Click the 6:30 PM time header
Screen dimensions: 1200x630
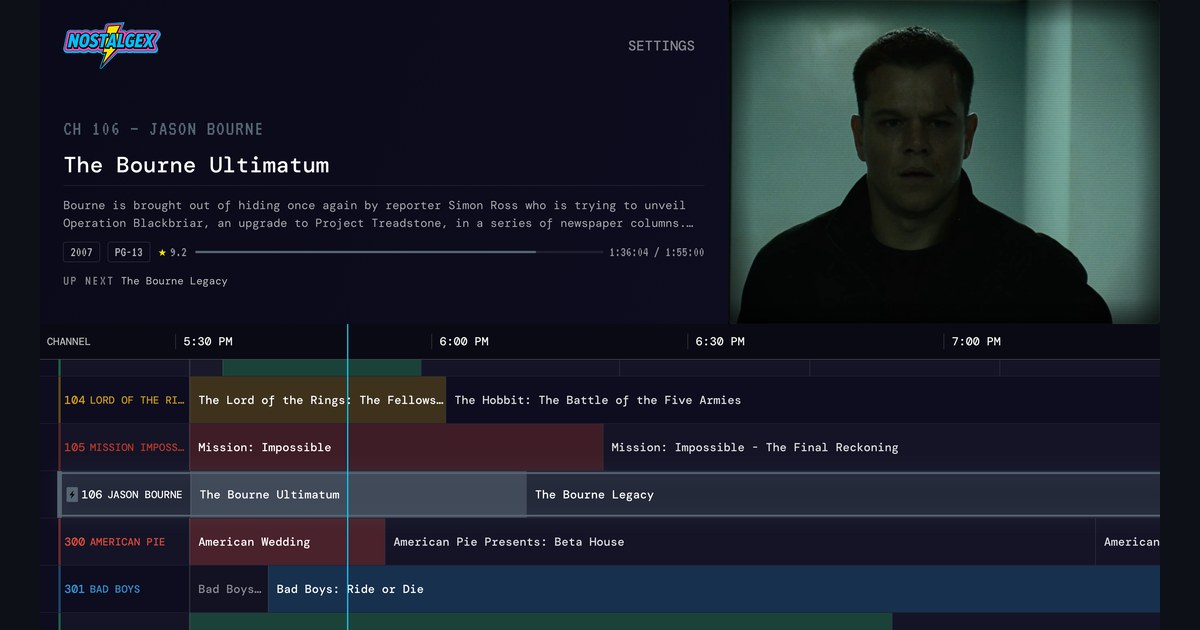[x=720, y=341]
